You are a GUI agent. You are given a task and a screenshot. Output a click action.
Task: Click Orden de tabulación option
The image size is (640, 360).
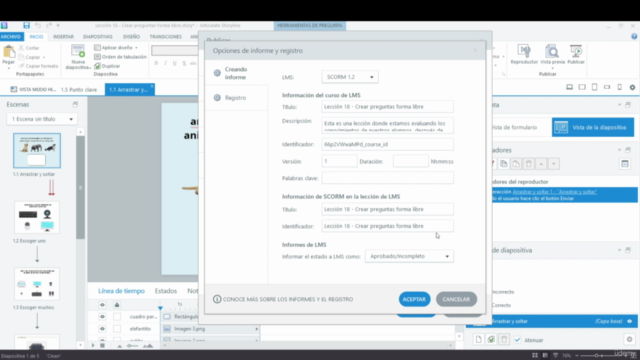coord(120,57)
